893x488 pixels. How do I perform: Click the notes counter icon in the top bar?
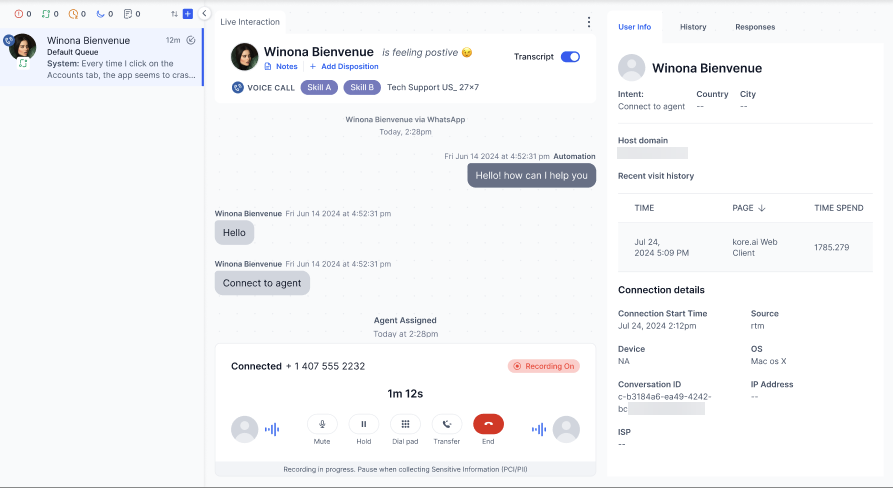pos(127,14)
